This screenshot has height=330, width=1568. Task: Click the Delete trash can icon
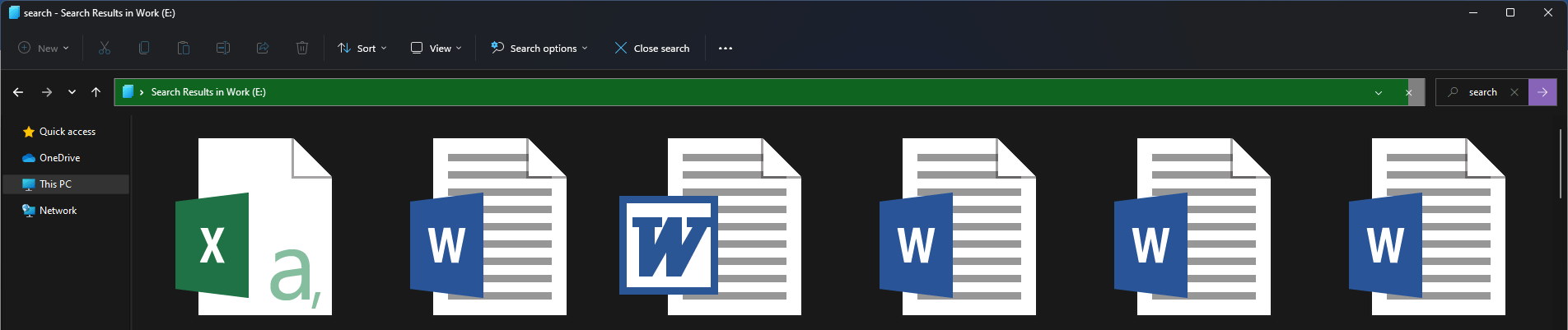(302, 48)
